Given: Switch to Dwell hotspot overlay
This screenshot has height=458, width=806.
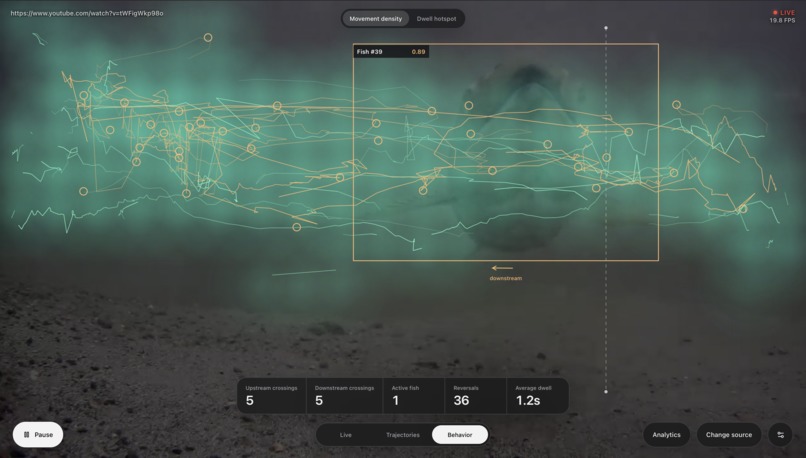Looking at the screenshot, I should pyautogui.click(x=436, y=19).
